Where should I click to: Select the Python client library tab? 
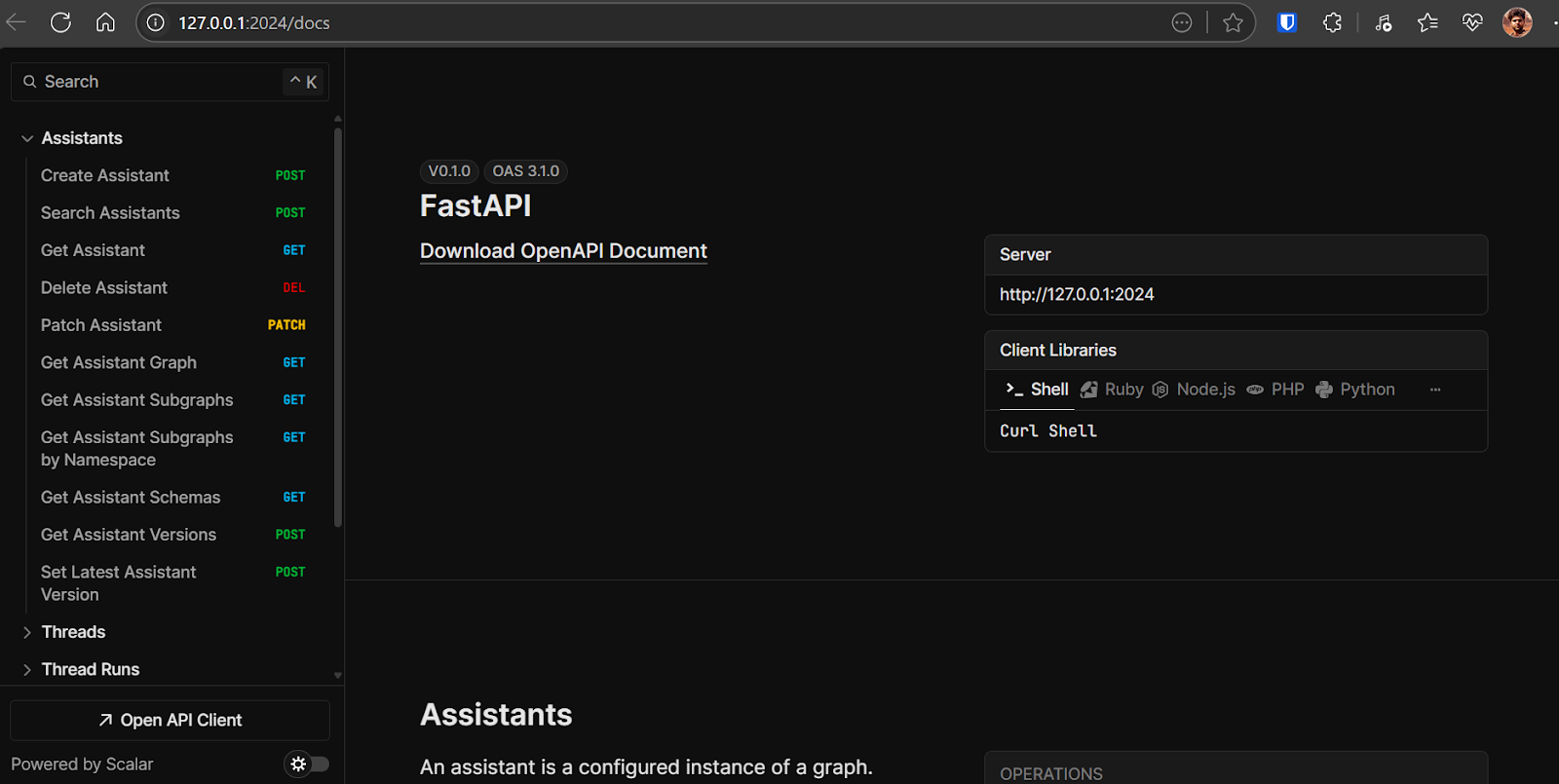(1355, 390)
